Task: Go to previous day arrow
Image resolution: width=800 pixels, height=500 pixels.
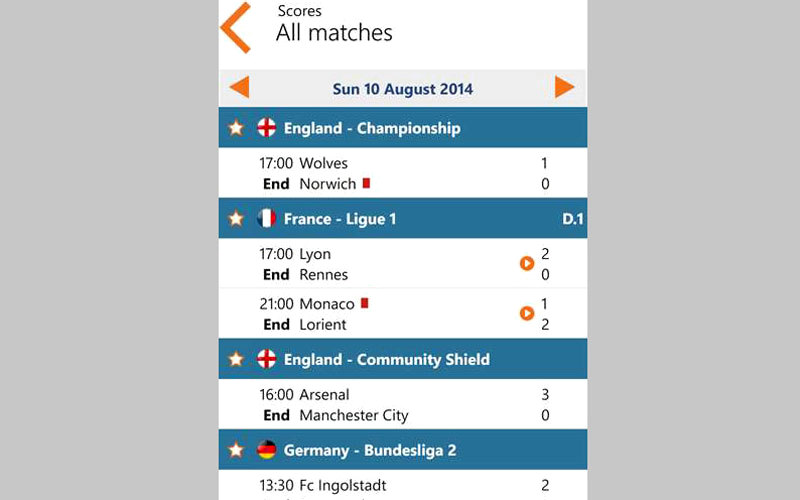Action: [239, 88]
